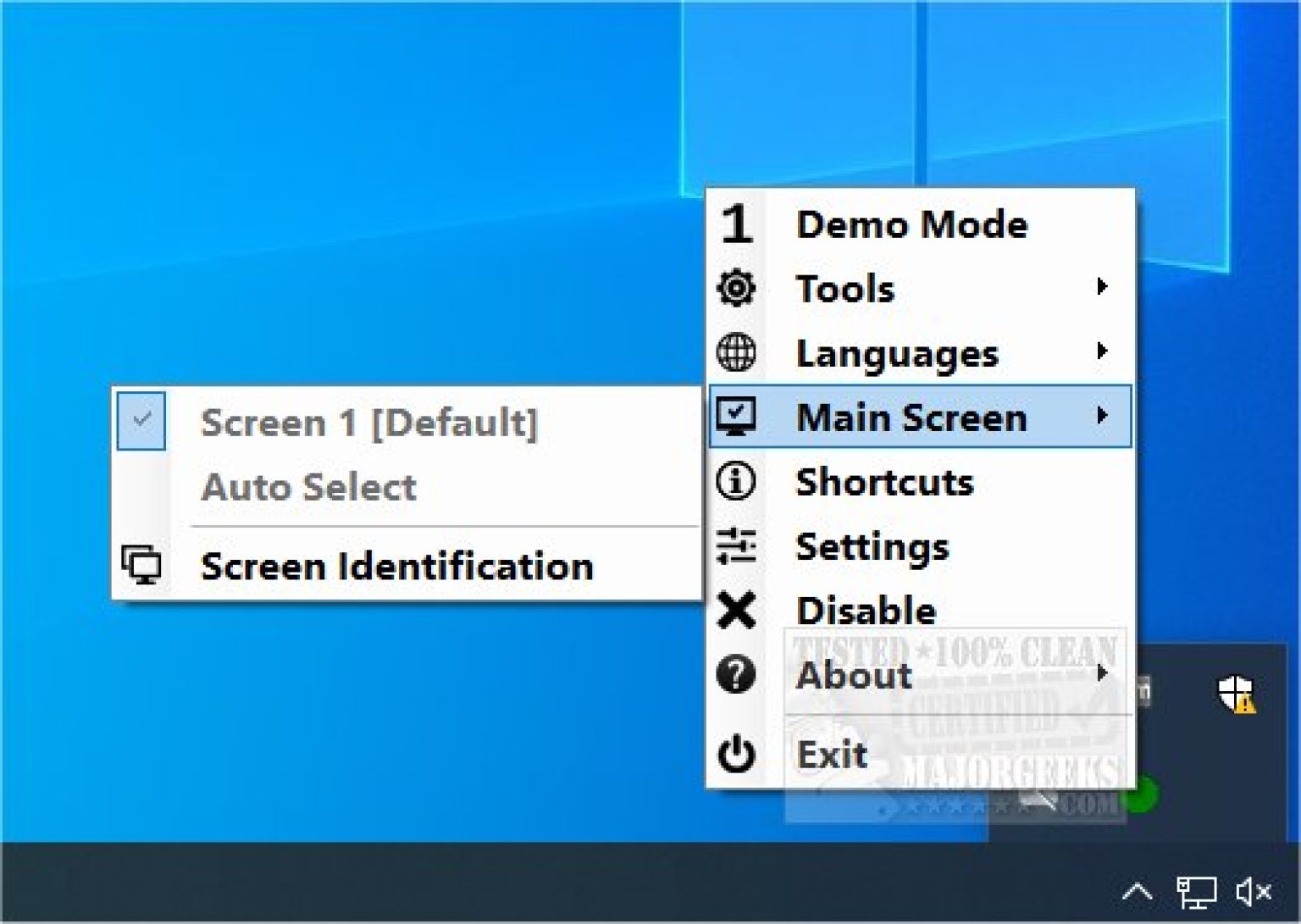The image size is (1301, 924).
Task: Click the Screen Identification monitor icon
Action: pyautogui.click(x=141, y=566)
